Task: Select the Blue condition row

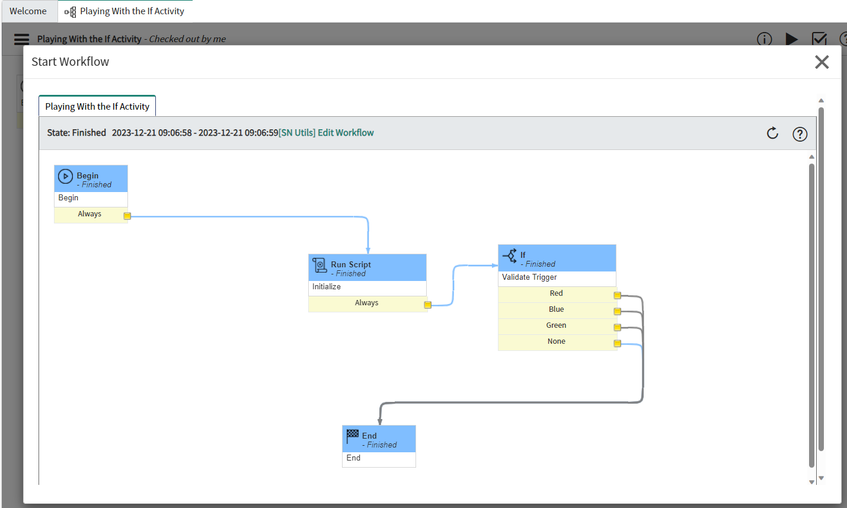Action: pos(556,310)
